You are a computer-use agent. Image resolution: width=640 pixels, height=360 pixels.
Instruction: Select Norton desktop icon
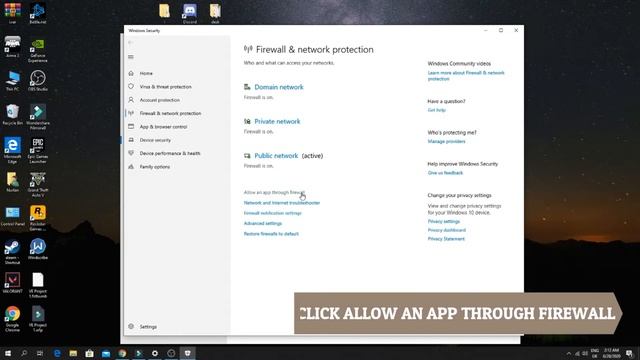[x=12, y=182]
